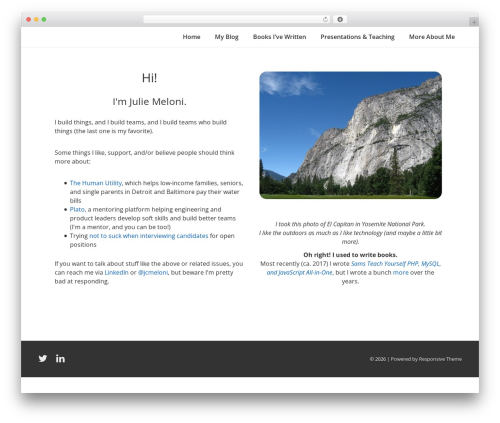Viewport: 500px width, 423px height.
Task: Click the '© 2026' copyright text
Action: [378, 359]
